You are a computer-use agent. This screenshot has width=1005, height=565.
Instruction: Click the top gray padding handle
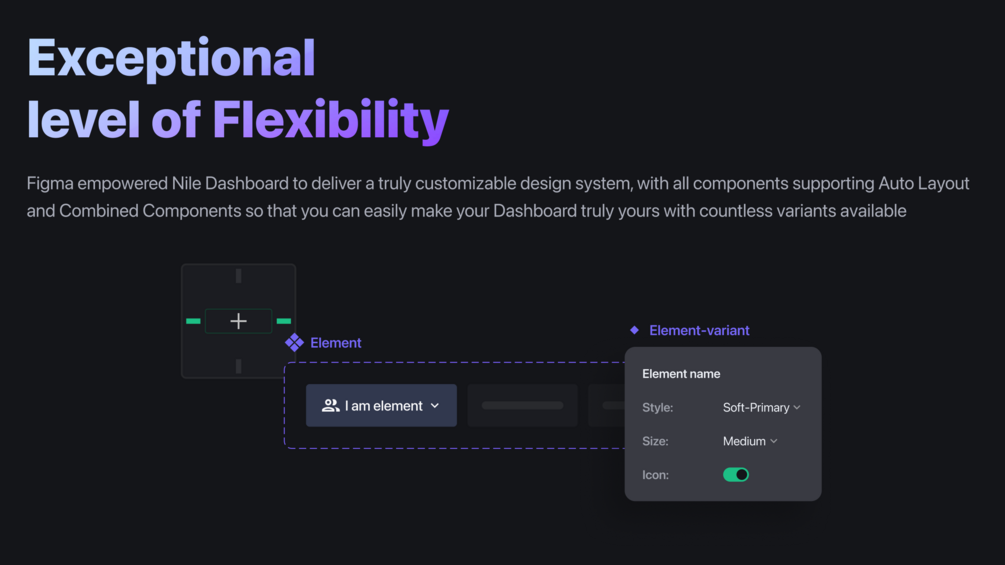pyautogui.click(x=238, y=276)
